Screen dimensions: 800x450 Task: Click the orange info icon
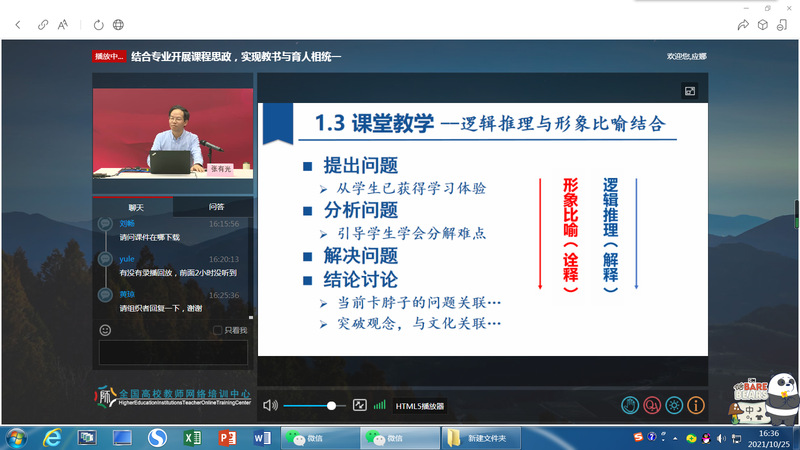(697, 405)
